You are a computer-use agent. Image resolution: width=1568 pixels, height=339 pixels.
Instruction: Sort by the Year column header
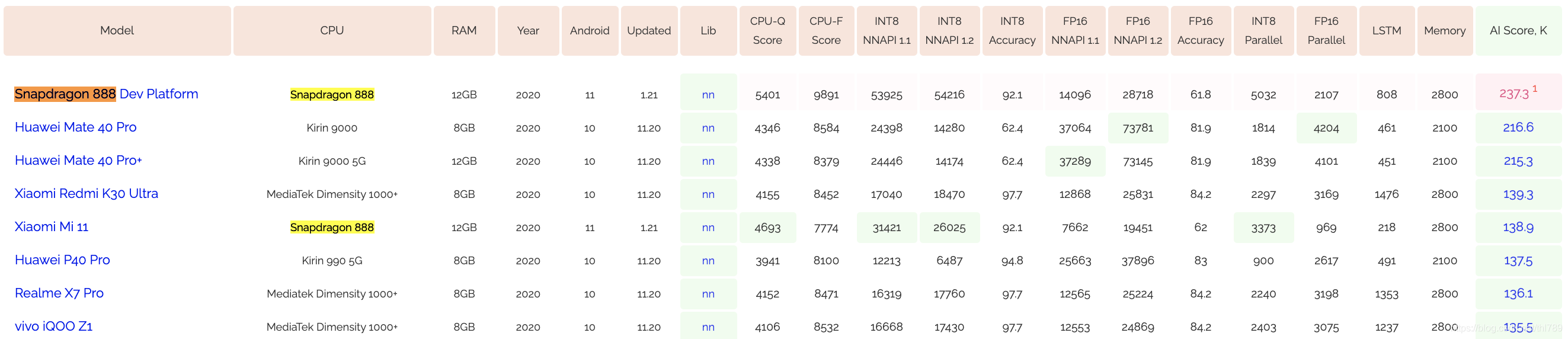click(529, 30)
